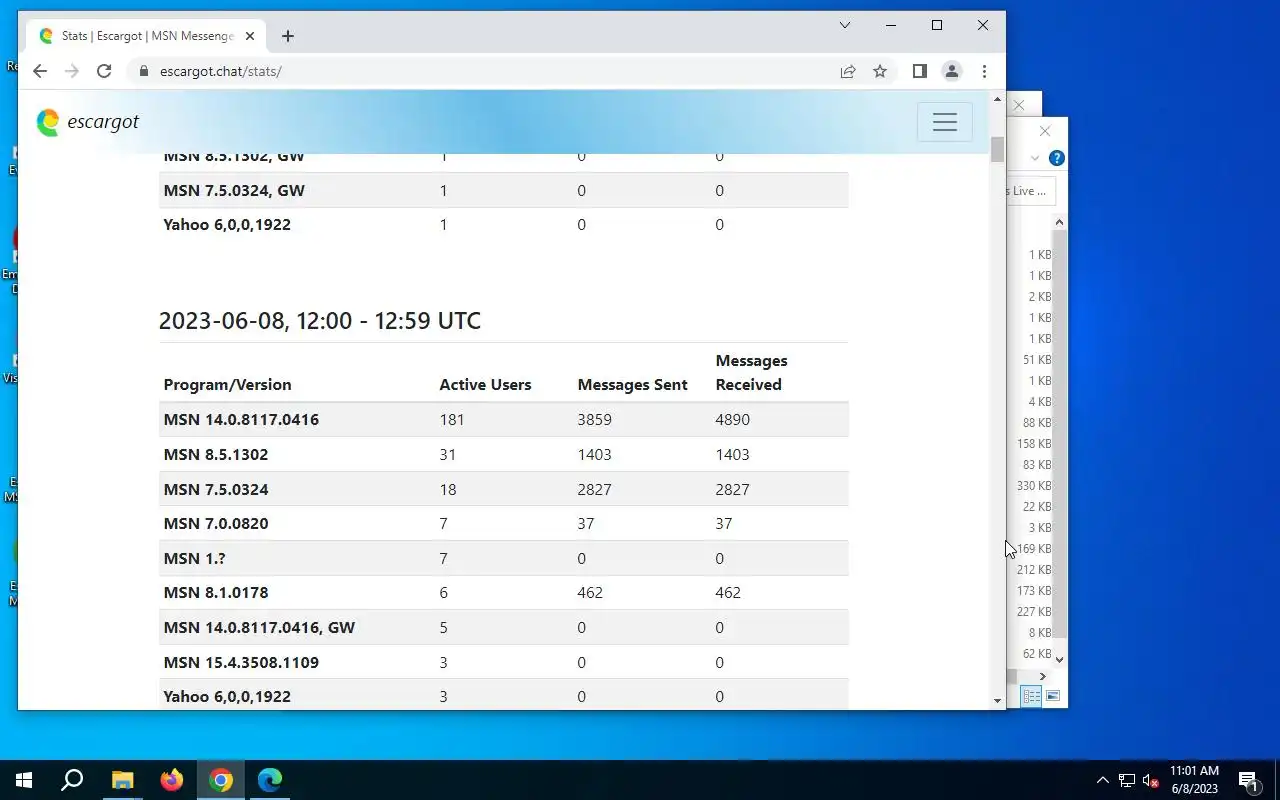Click the muted volume tray icon
This screenshot has height=800, width=1280.
(1151, 781)
